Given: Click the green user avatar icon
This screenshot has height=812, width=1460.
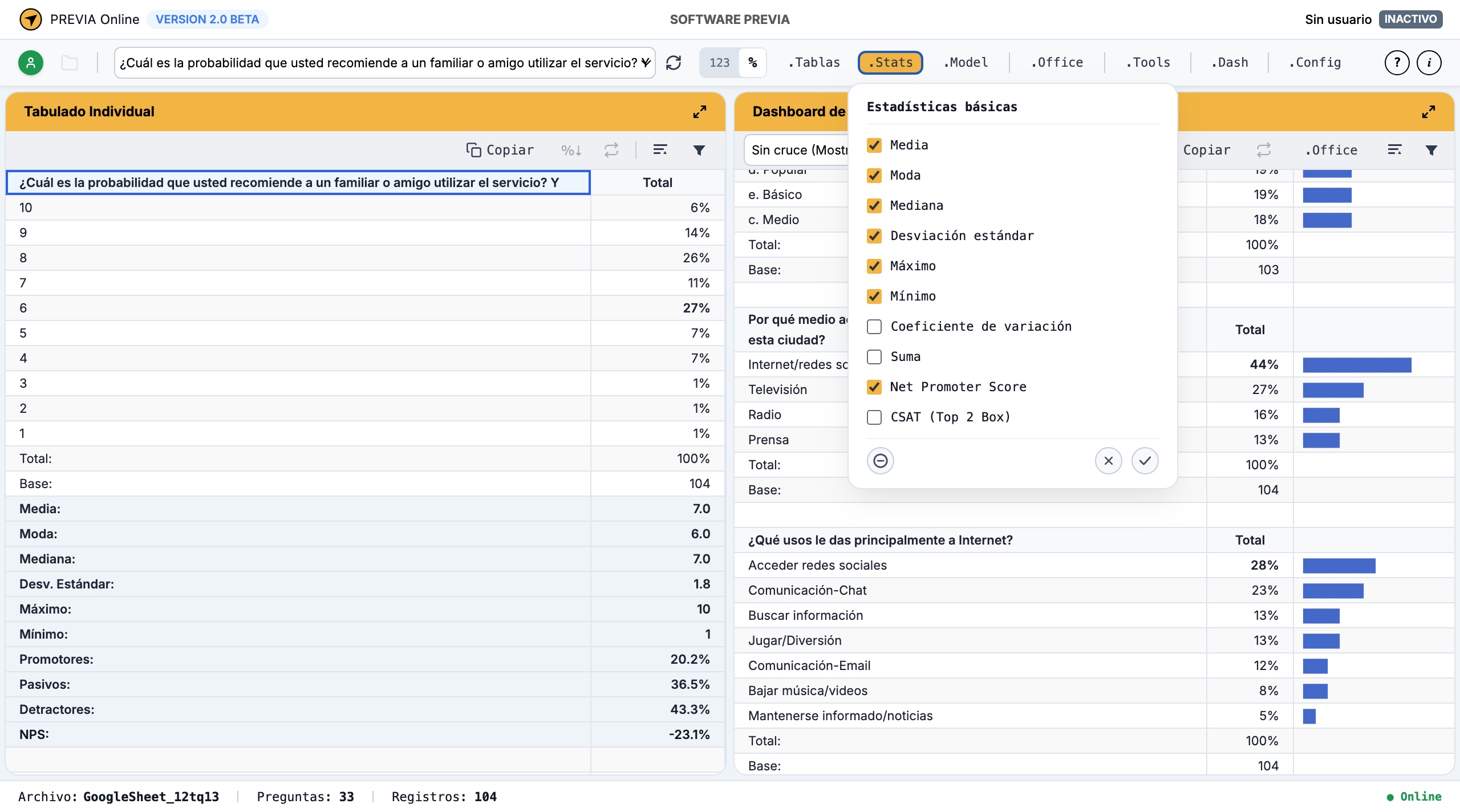Looking at the screenshot, I should (31, 63).
